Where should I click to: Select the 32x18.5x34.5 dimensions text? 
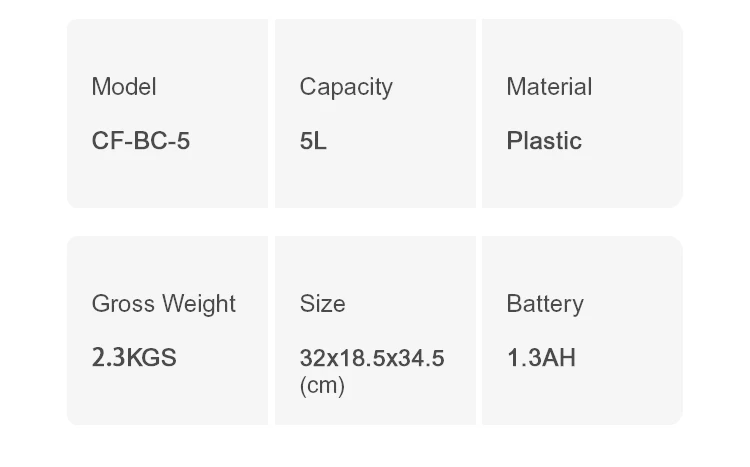(372, 358)
